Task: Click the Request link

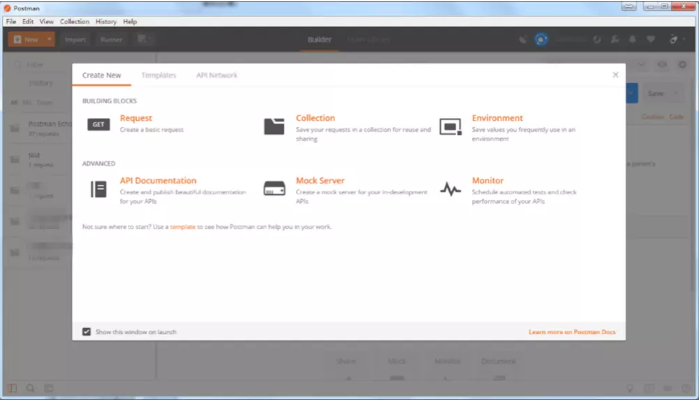Action: tap(136, 118)
